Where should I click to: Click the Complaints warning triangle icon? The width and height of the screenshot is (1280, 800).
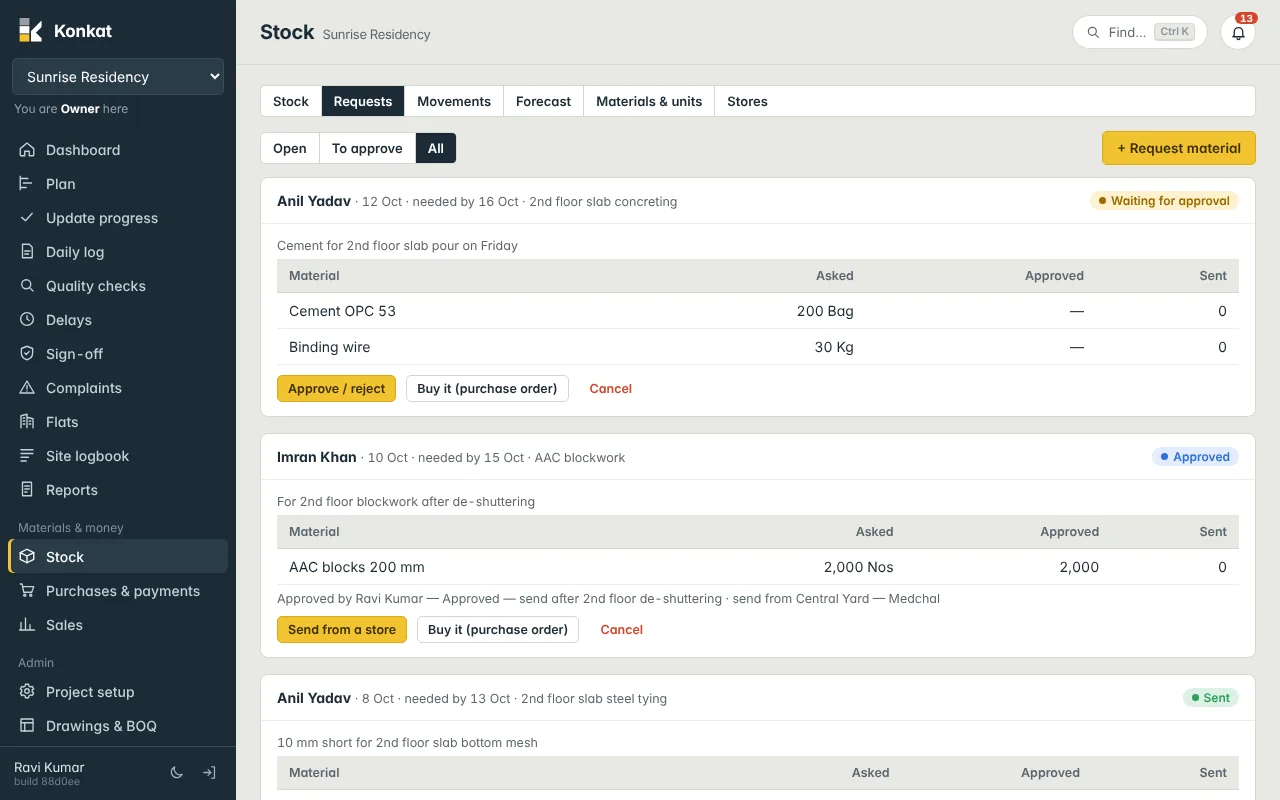point(27,388)
